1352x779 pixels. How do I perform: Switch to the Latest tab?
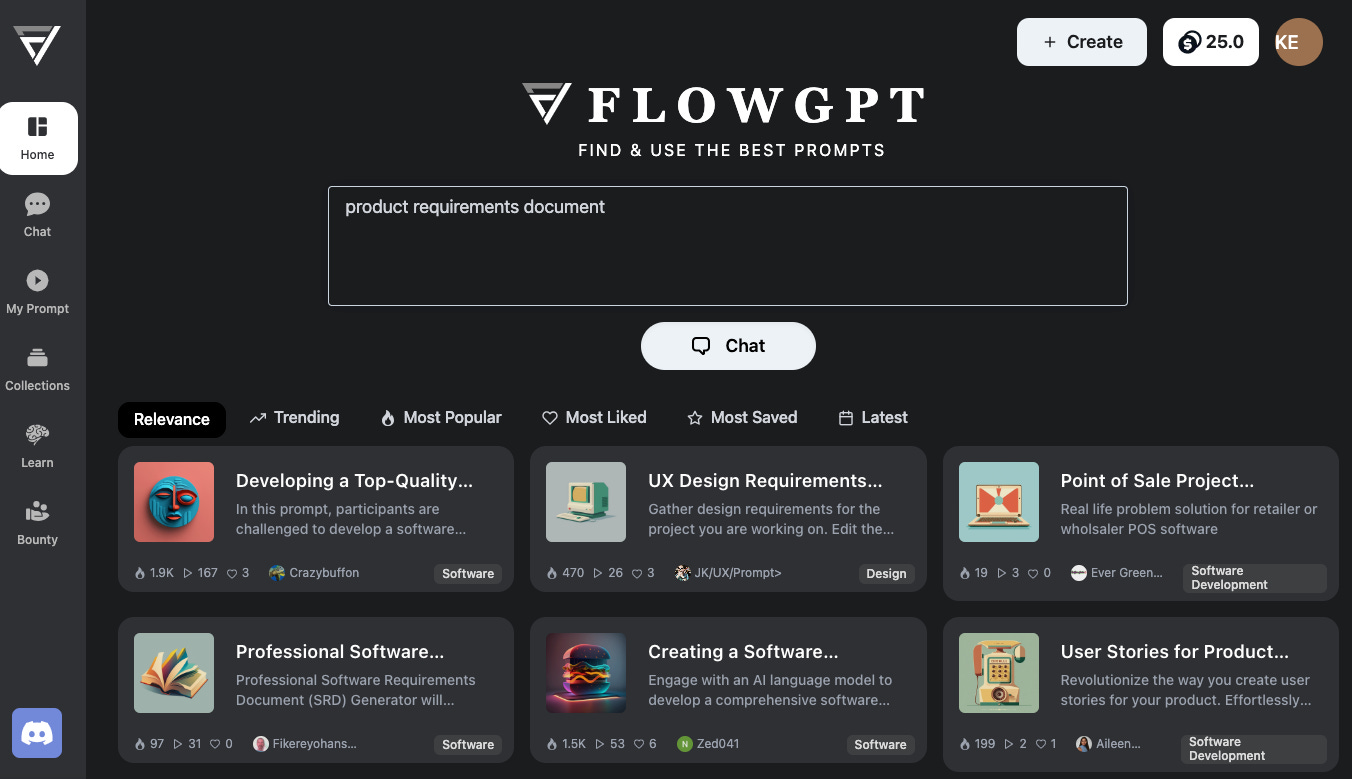873,418
